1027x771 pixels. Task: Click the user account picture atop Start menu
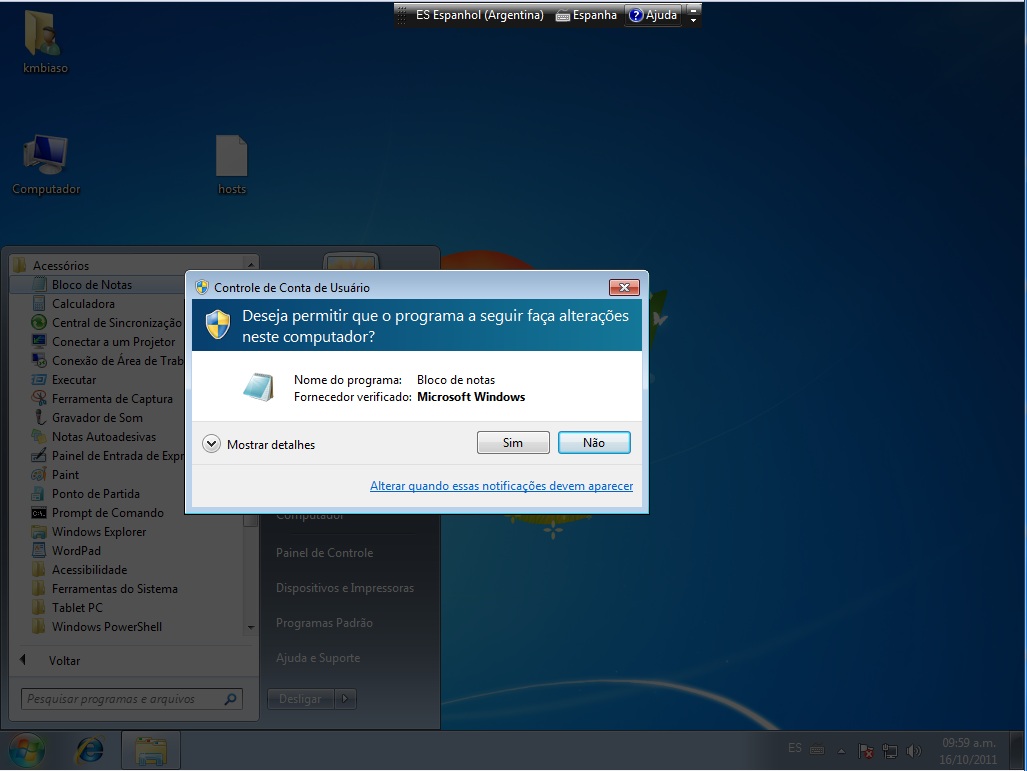click(351, 263)
